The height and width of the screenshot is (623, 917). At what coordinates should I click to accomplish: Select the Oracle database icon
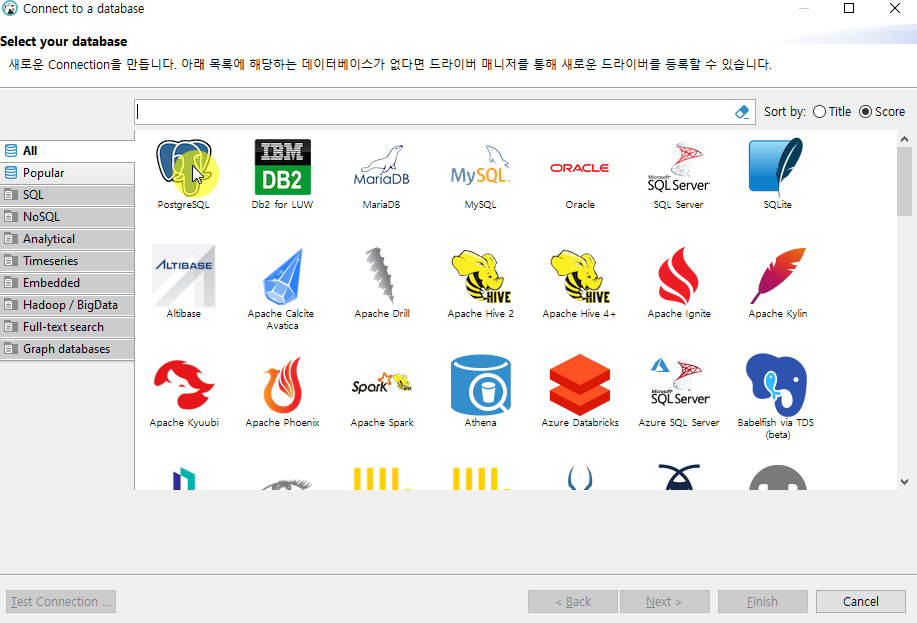pos(580,168)
